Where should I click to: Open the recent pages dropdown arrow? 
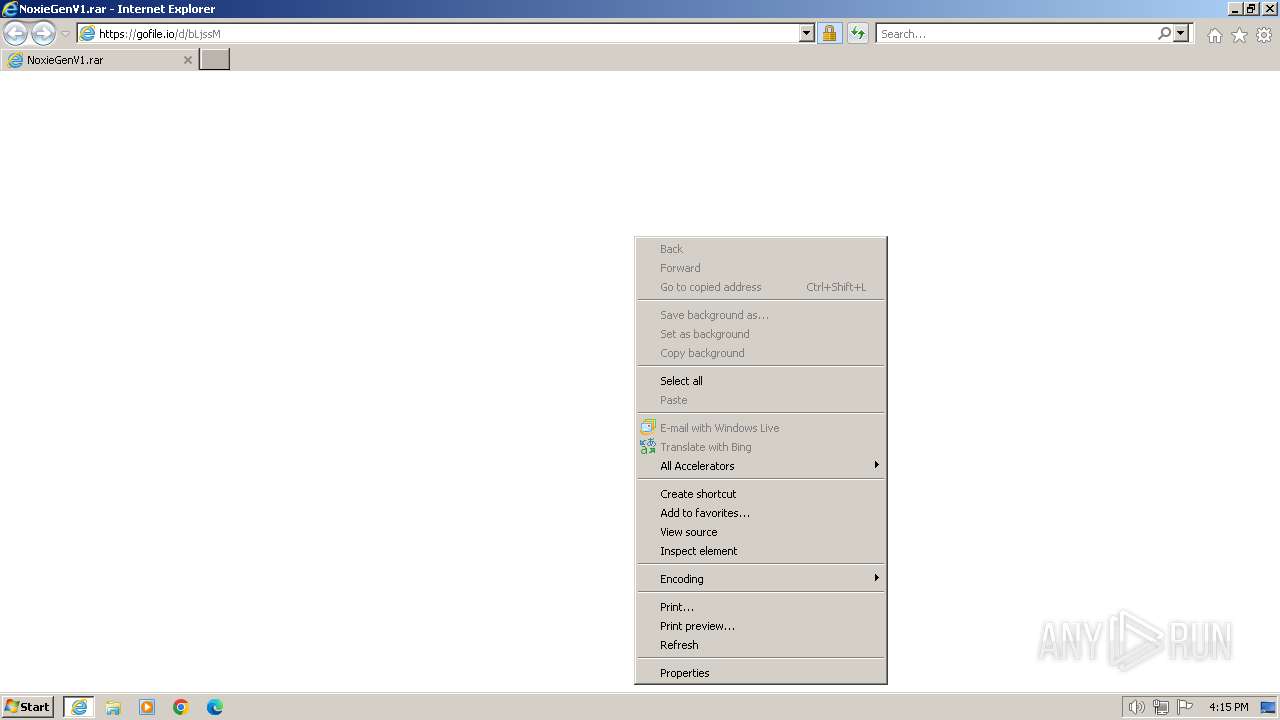pyautogui.click(x=66, y=34)
